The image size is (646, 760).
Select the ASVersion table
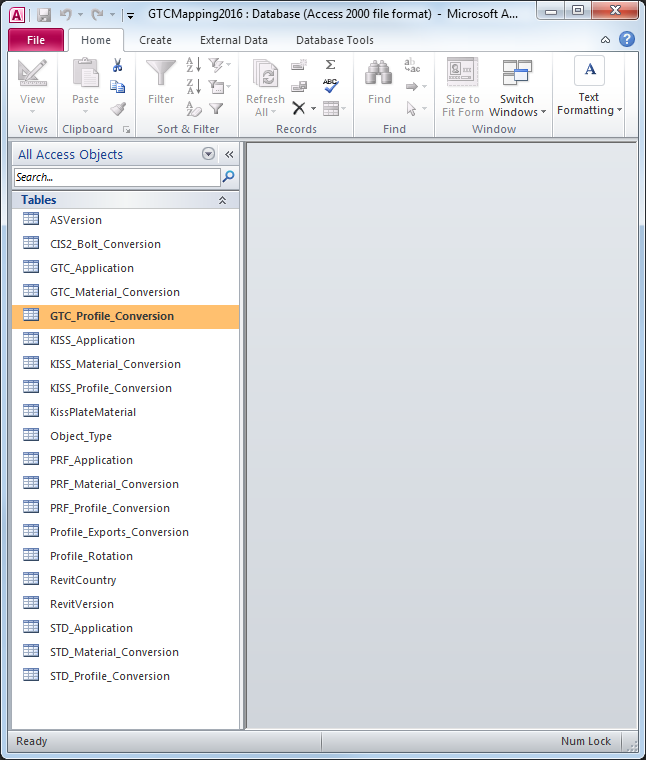[126, 220]
